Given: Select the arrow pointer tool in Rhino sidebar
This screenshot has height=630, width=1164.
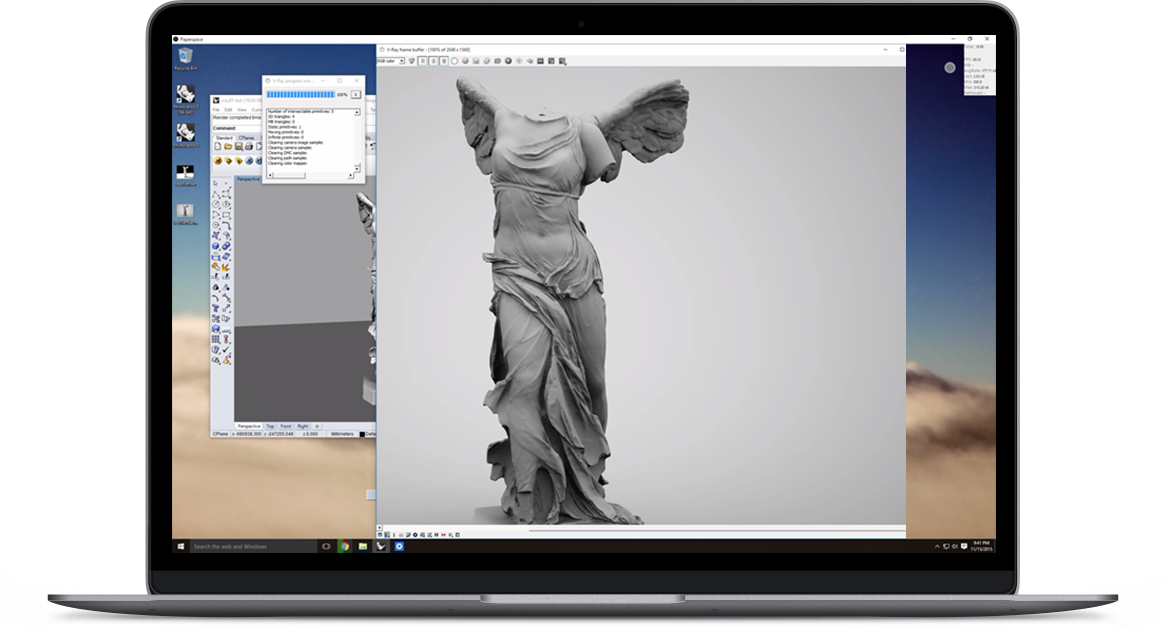Looking at the screenshot, I should pyautogui.click(x=216, y=184).
